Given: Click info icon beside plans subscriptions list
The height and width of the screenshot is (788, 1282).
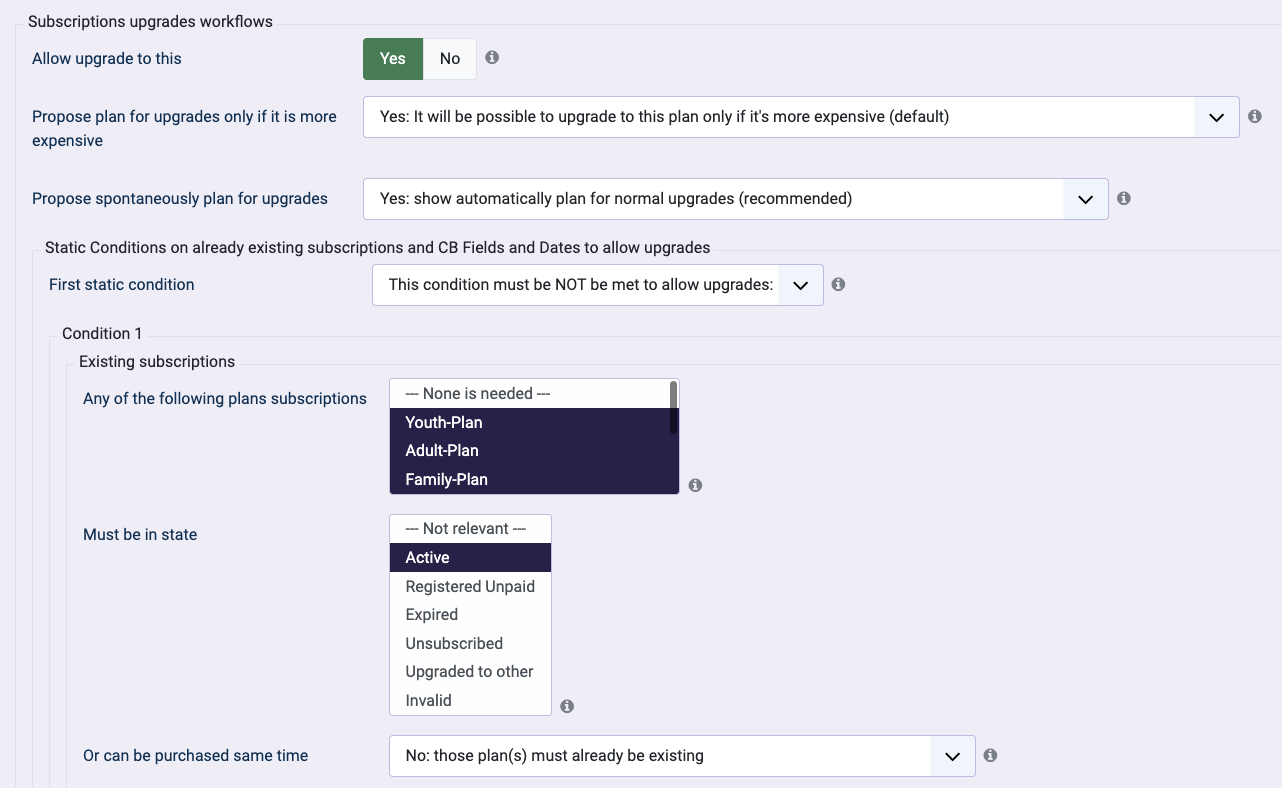Looking at the screenshot, I should 695,485.
